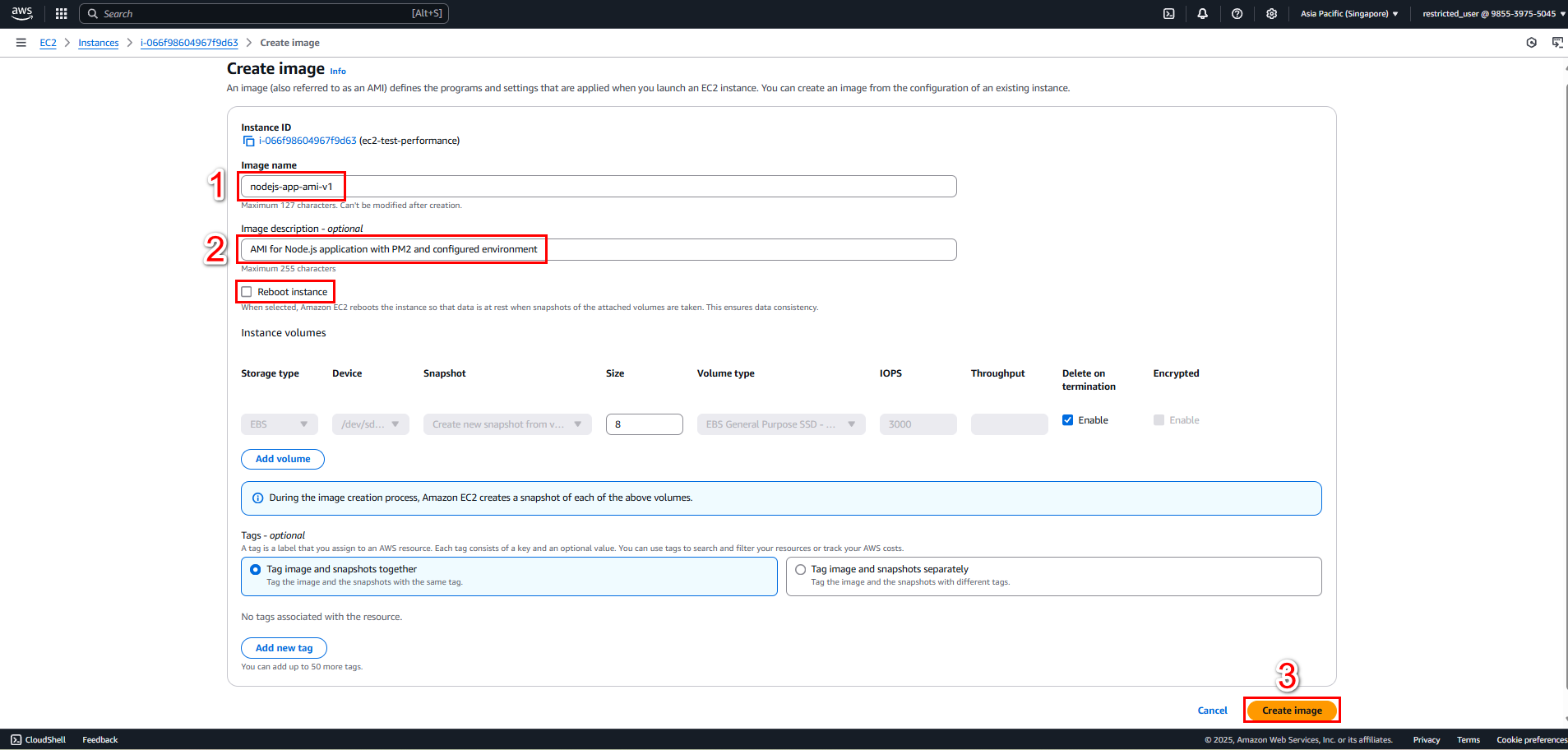Copy the instance ID with copy icon
The height and width of the screenshot is (750, 1568).
tap(248, 141)
